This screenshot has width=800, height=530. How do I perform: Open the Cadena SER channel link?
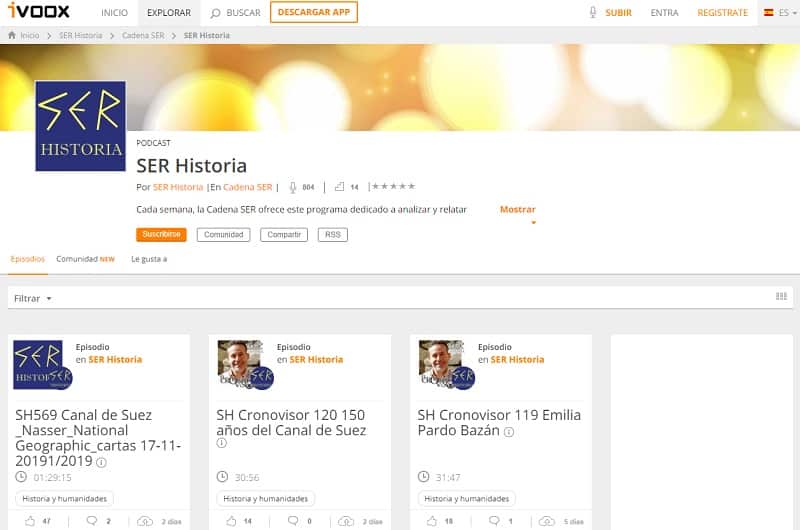click(248, 187)
